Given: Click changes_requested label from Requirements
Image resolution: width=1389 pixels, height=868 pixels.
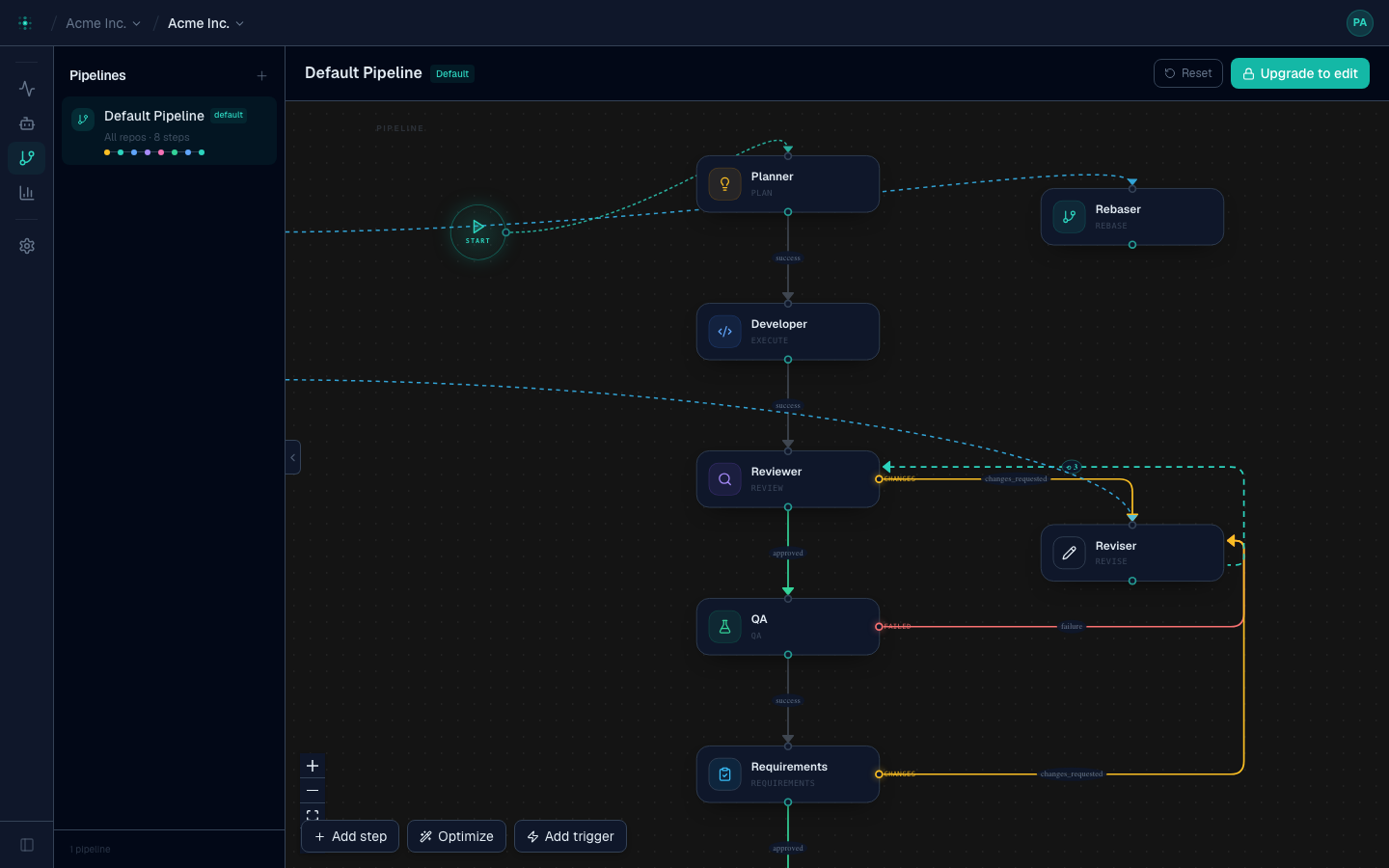Looking at the screenshot, I should [x=1072, y=773].
